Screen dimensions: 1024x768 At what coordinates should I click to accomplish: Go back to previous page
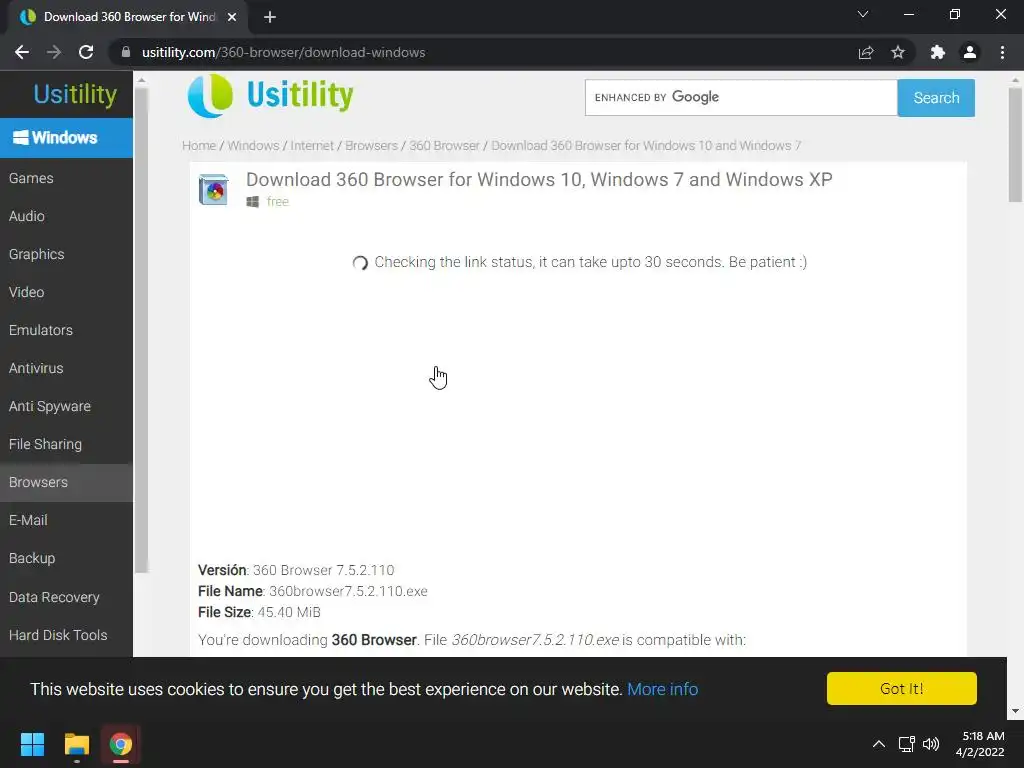(22, 52)
